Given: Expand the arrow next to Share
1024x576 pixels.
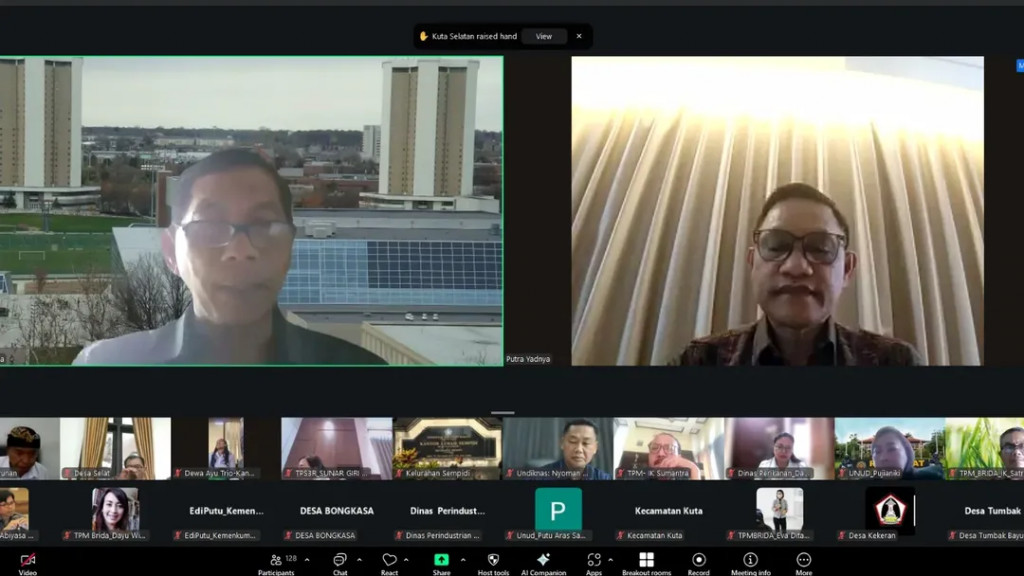Looking at the screenshot, I should pos(462,560).
